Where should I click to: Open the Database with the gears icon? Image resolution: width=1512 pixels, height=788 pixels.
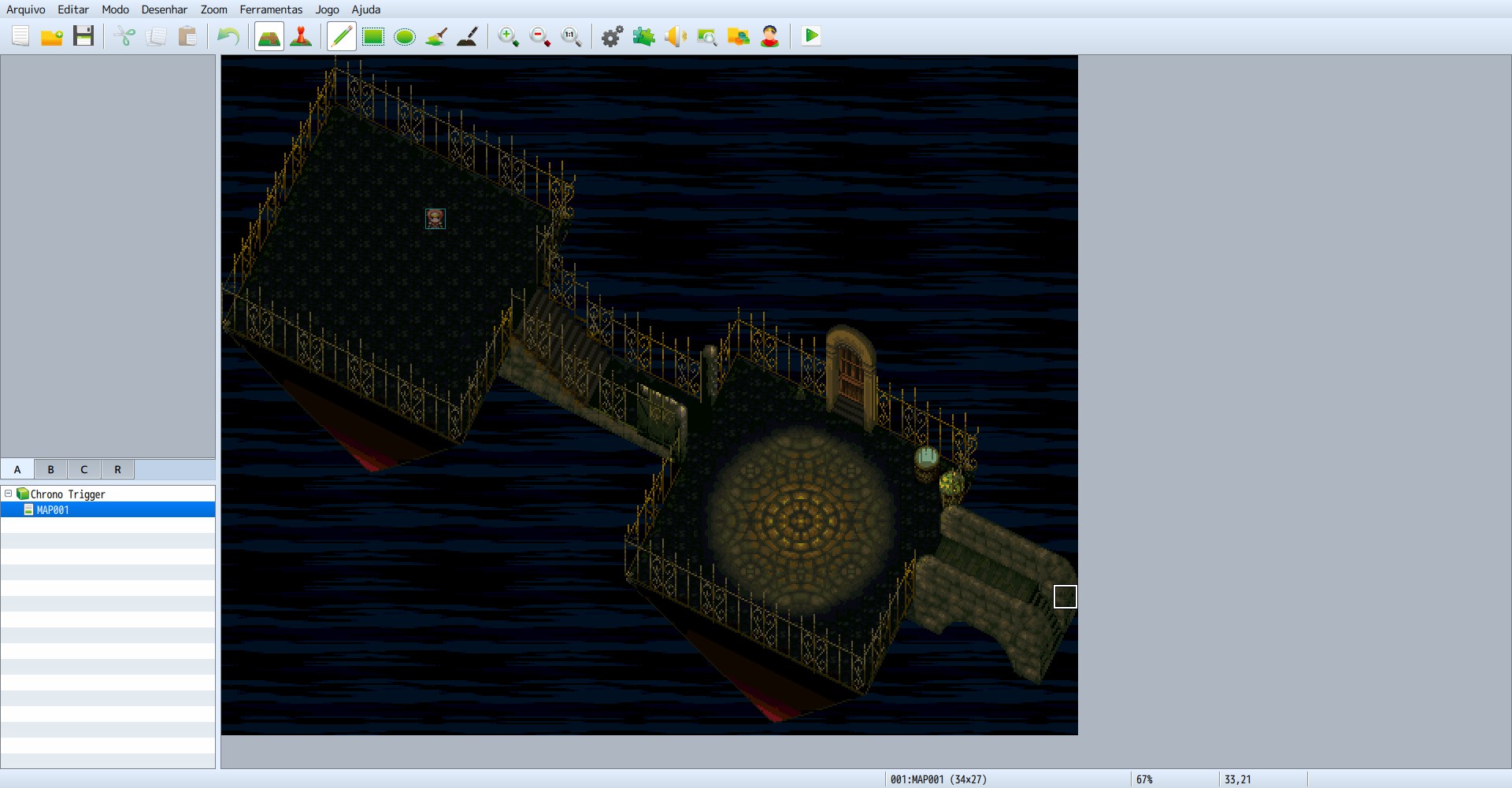pyautogui.click(x=613, y=36)
